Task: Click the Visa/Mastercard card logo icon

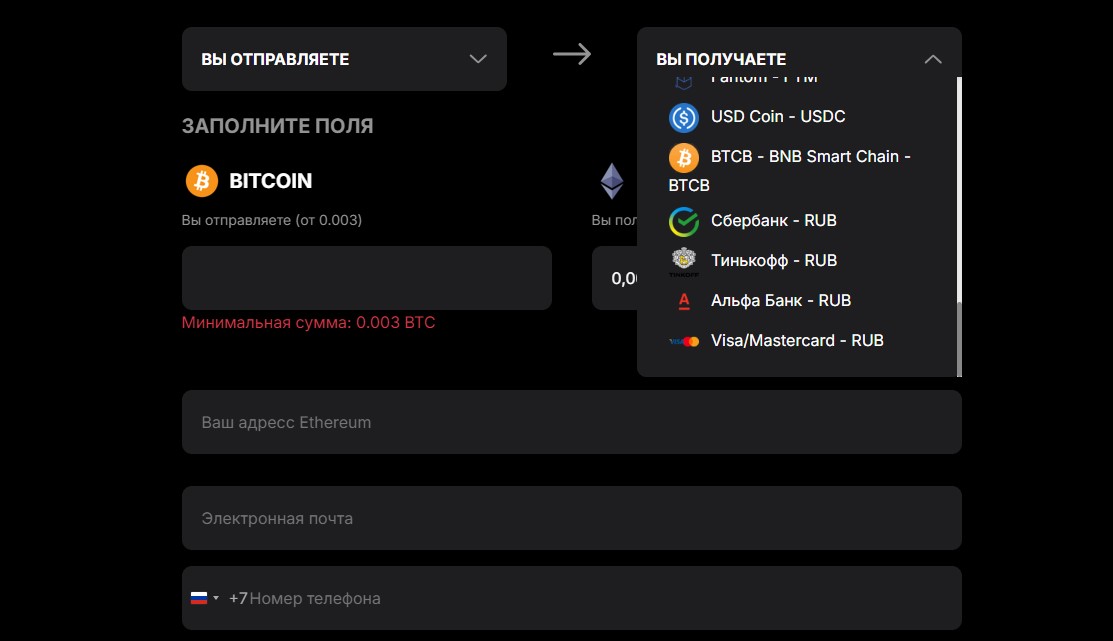Action: (x=684, y=341)
